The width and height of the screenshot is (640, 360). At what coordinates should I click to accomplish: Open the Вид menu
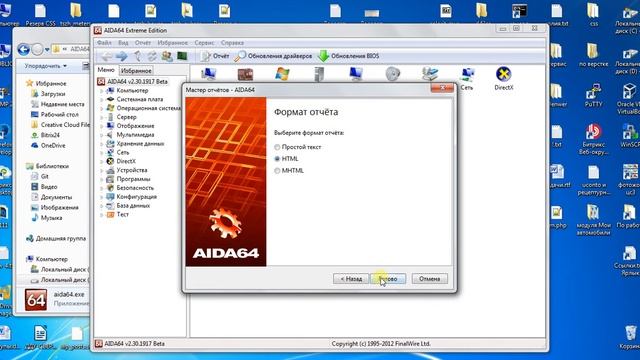[123, 43]
